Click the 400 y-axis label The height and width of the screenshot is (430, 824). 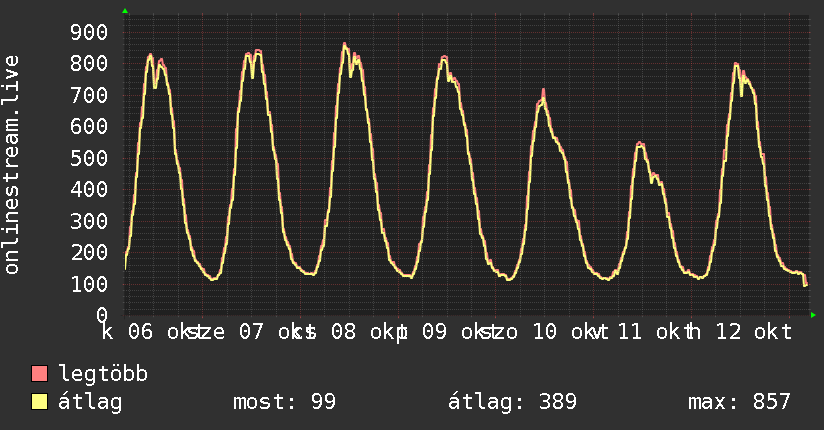pyautogui.click(x=89, y=189)
